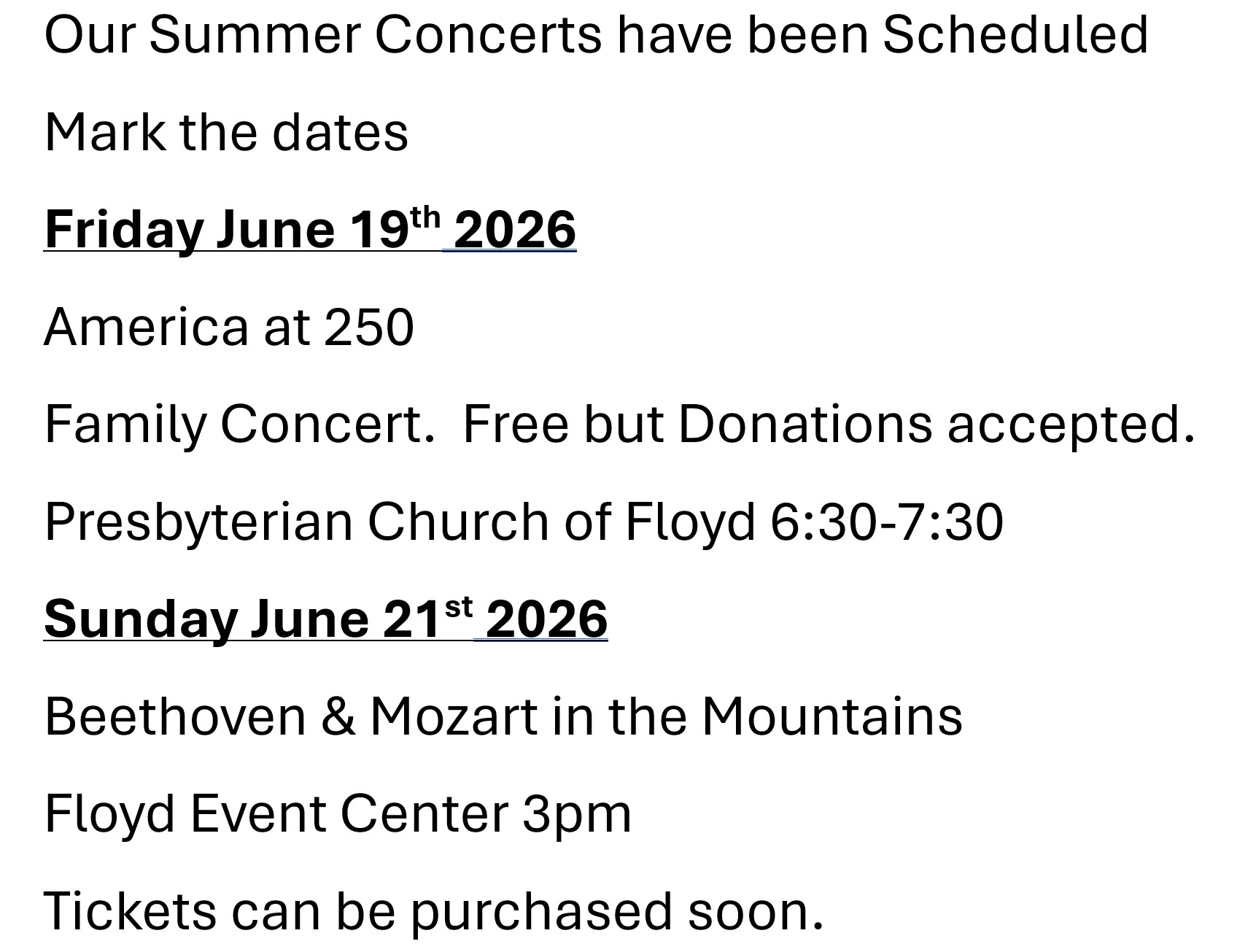This screenshot has width=1256, height=952.
Task: Click the superscript "th" after 19
Action: coord(425,217)
